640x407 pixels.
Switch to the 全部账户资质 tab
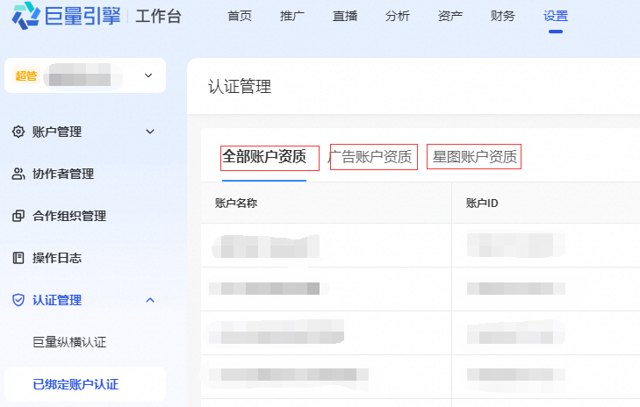[264, 156]
